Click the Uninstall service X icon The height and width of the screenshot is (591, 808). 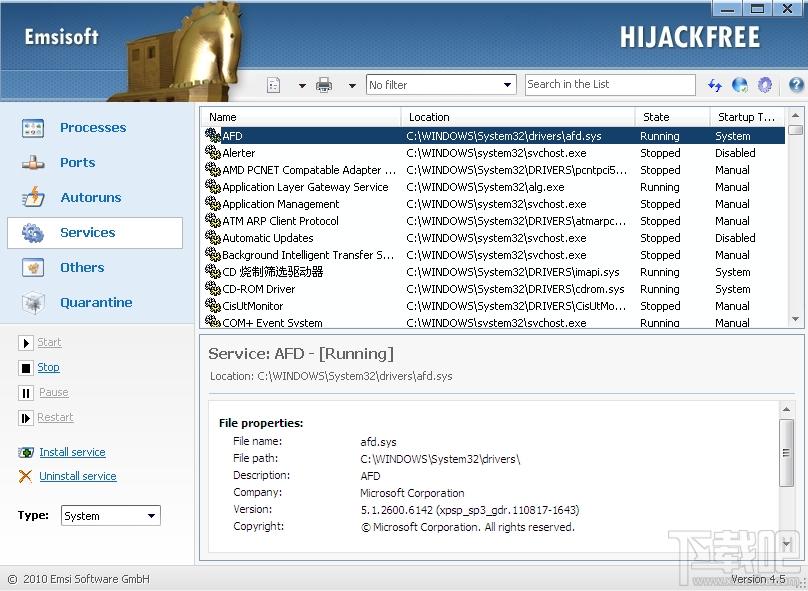pos(25,476)
